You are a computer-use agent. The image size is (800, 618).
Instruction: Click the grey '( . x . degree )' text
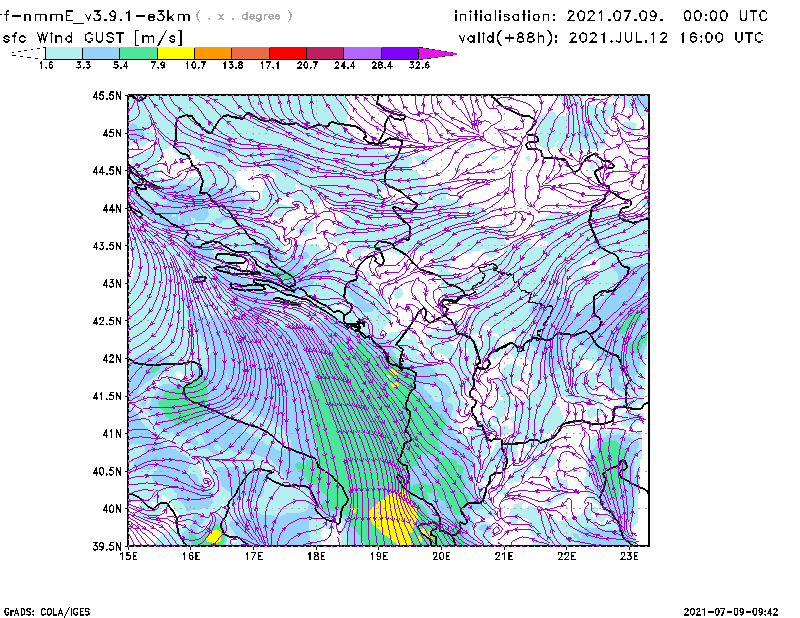[244, 16]
